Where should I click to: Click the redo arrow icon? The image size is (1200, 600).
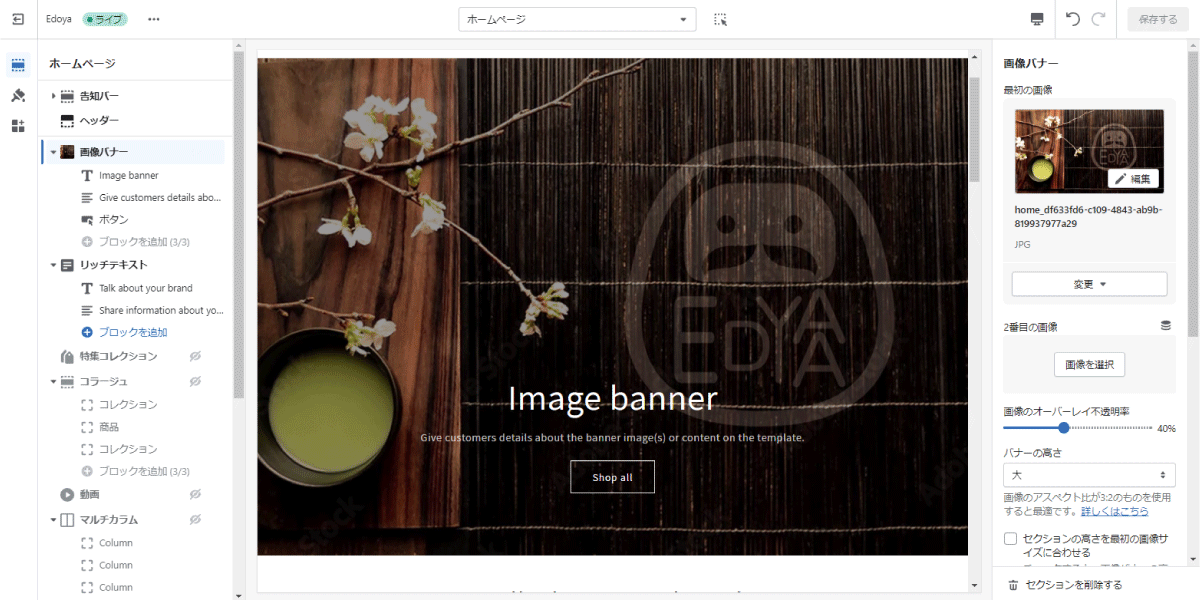tap(1099, 19)
